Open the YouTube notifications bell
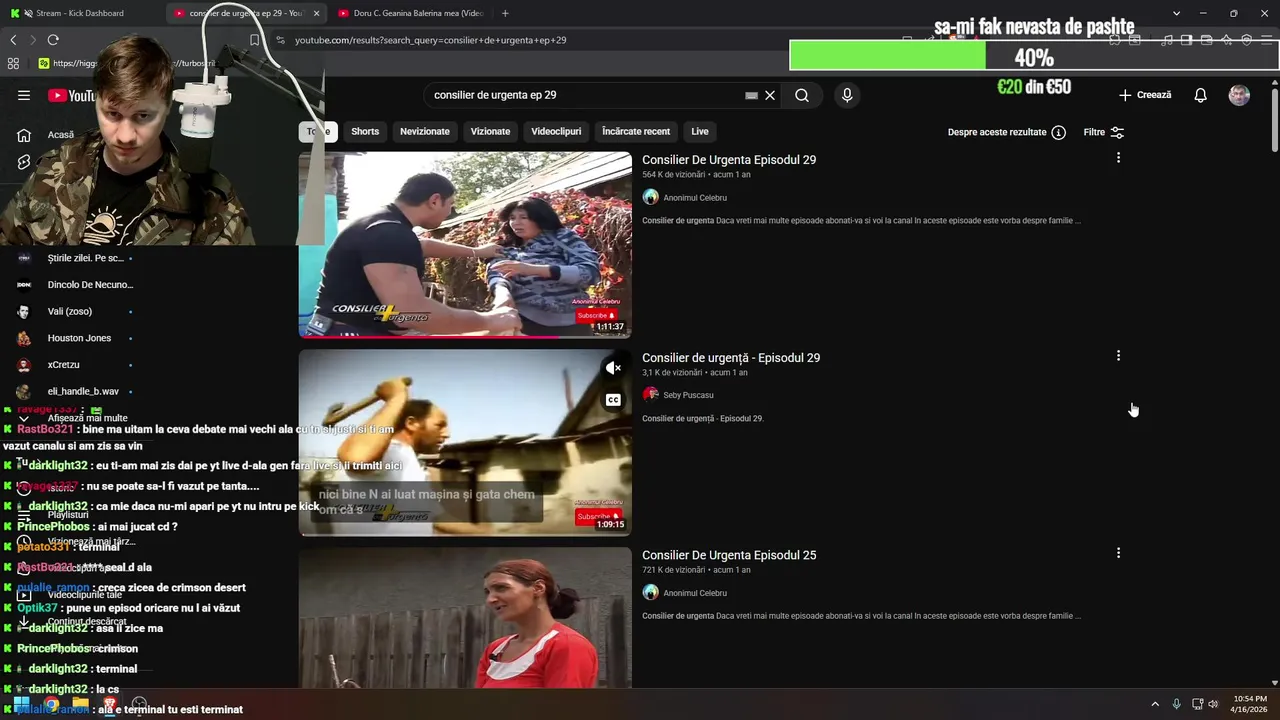This screenshot has height=720, width=1280. (x=1200, y=95)
